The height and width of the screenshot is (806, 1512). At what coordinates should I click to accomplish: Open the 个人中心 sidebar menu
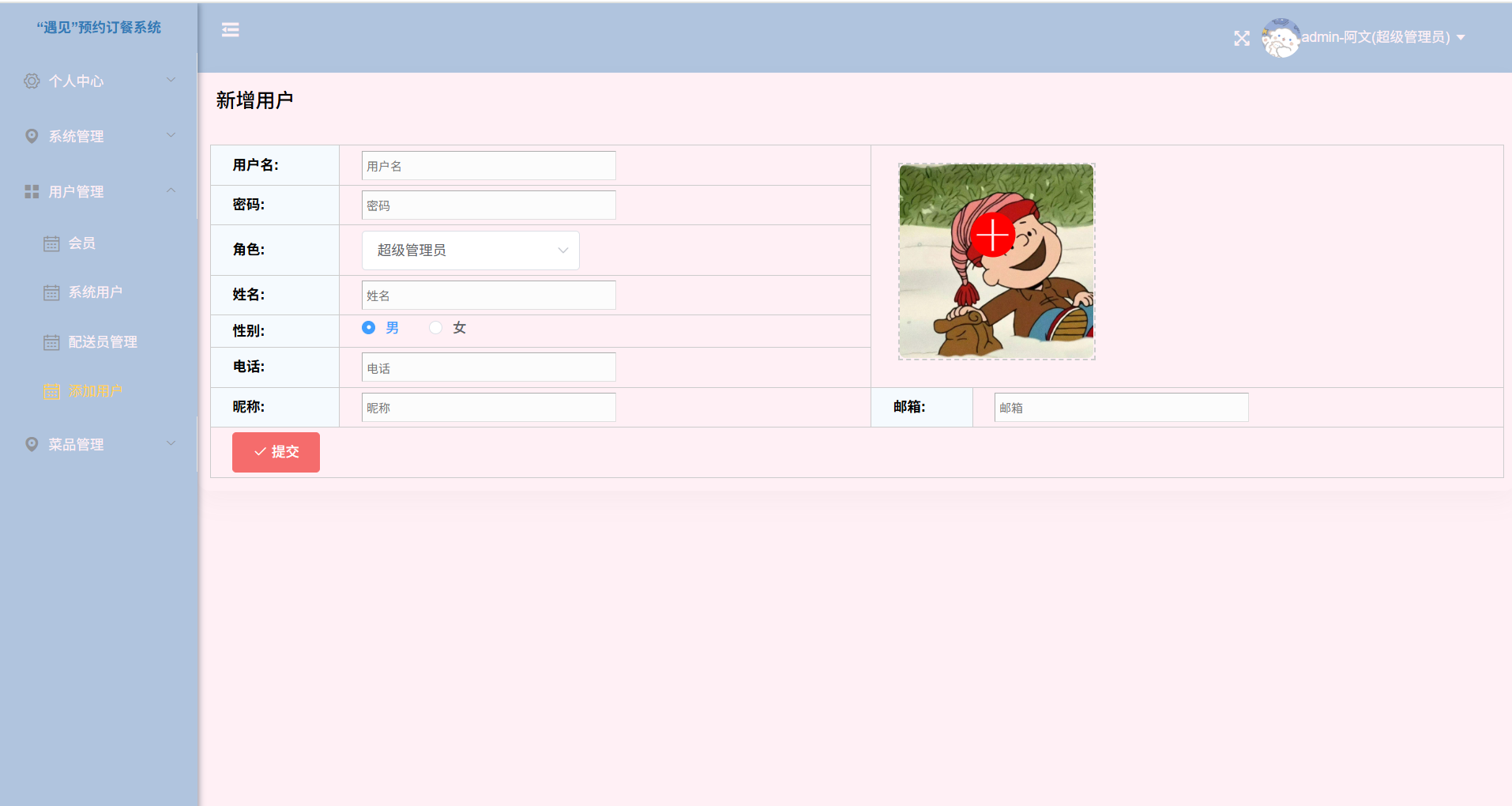coord(99,81)
